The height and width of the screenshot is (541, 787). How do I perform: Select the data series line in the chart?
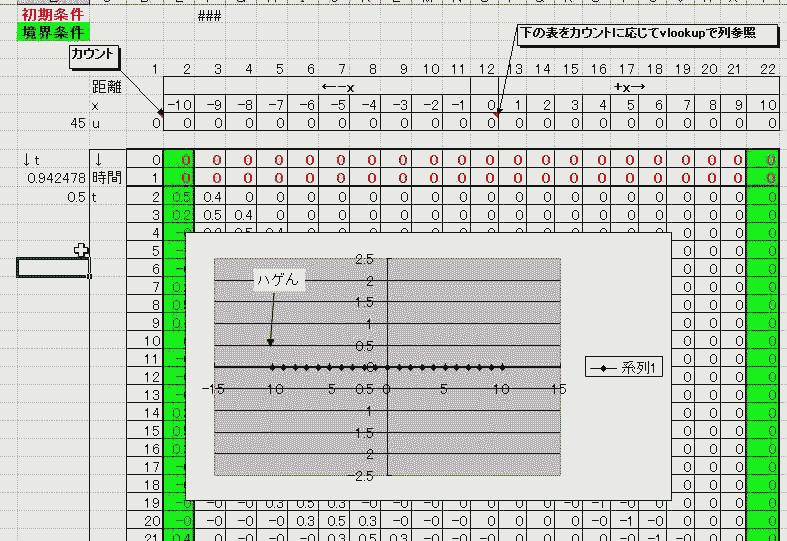click(387, 368)
